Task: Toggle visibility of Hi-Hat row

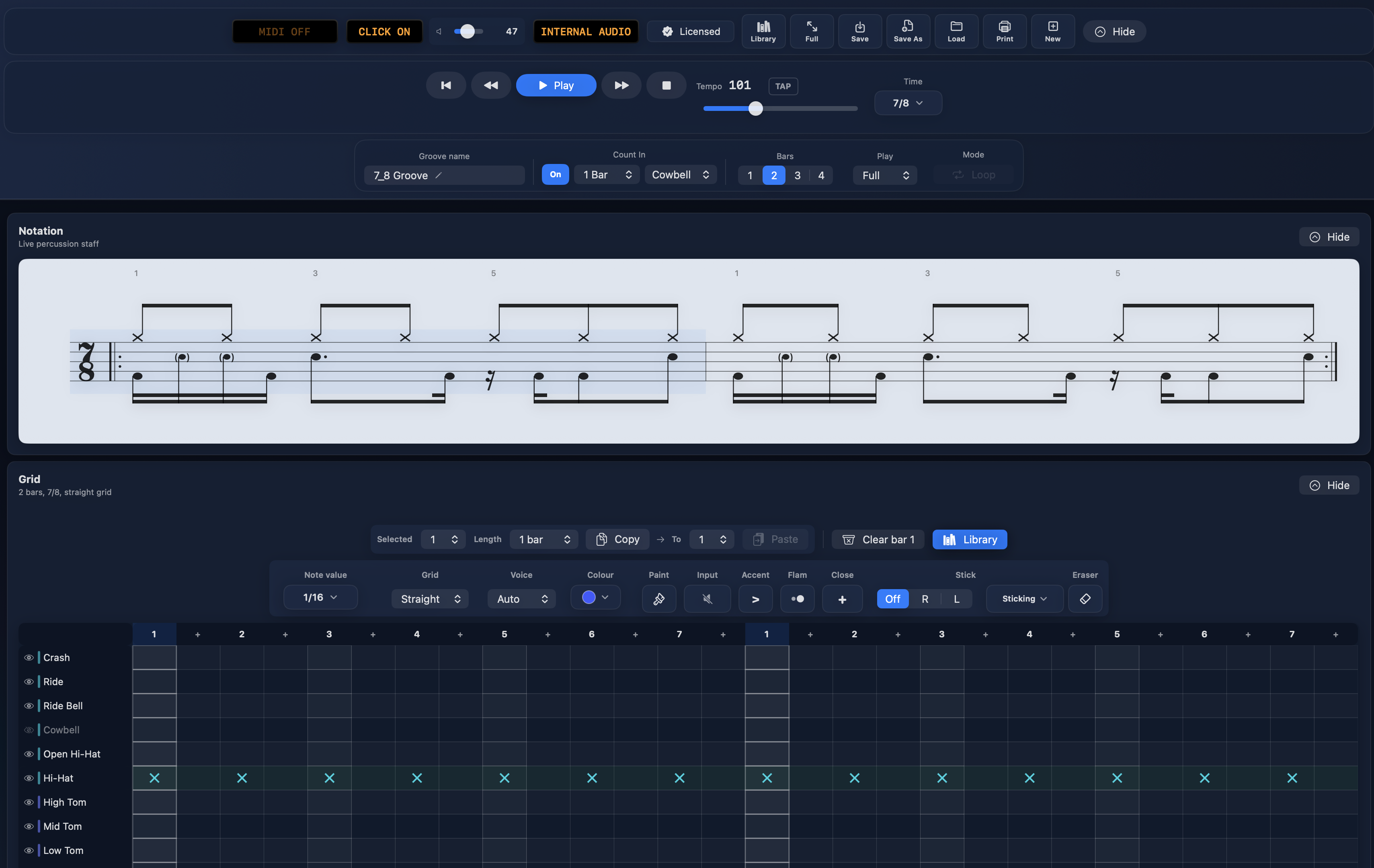Action: tap(29, 778)
